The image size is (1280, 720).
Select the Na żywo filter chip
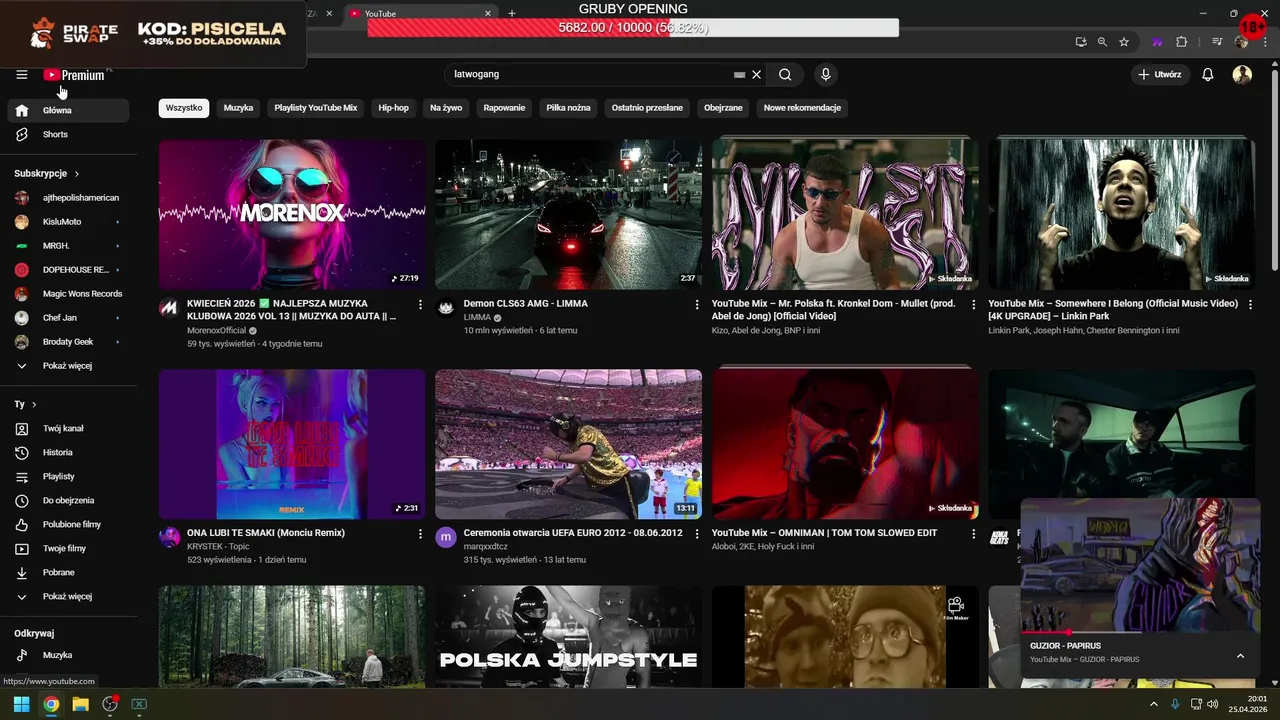click(446, 108)
